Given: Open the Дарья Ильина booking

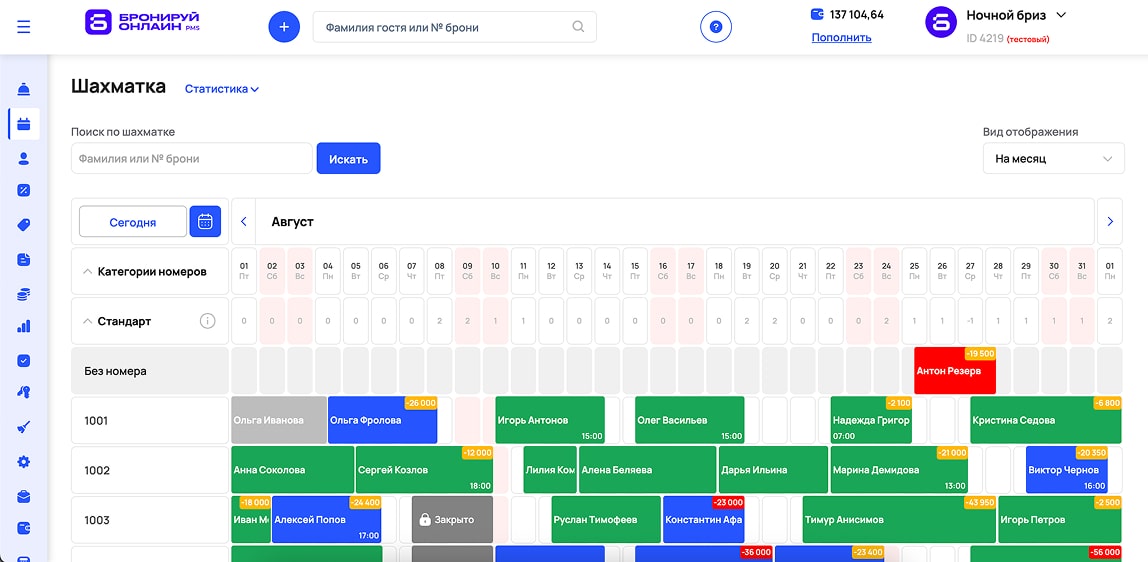Looking at the screenshot, I should point(773,470).
